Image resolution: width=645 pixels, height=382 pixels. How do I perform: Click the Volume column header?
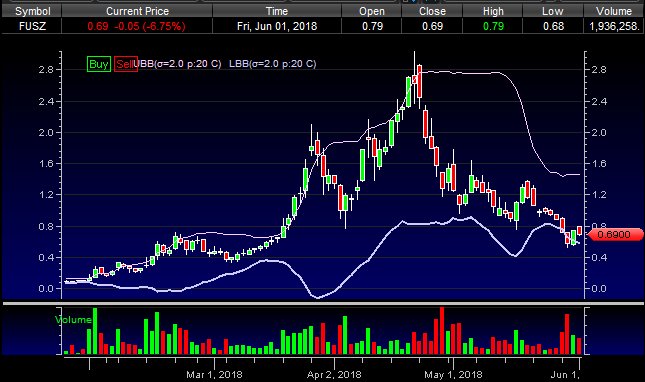click(x=614, y=11)
